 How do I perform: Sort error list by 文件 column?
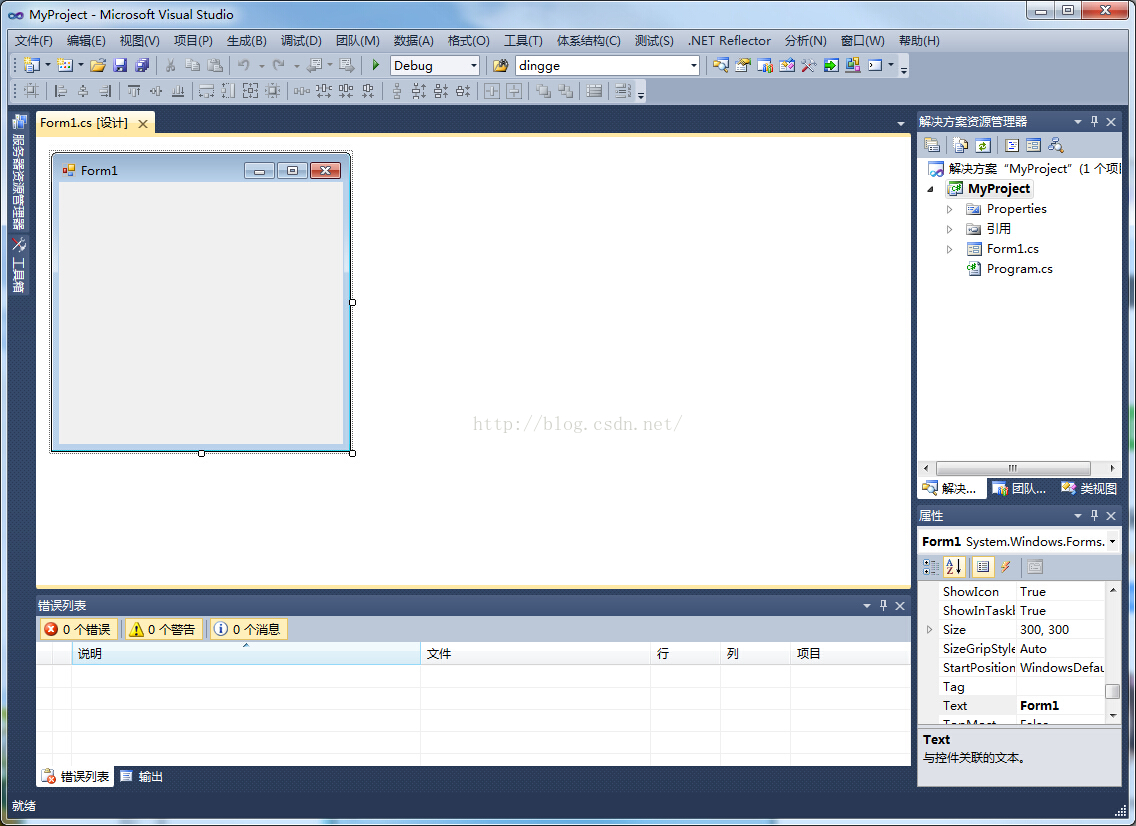point(535,654)
